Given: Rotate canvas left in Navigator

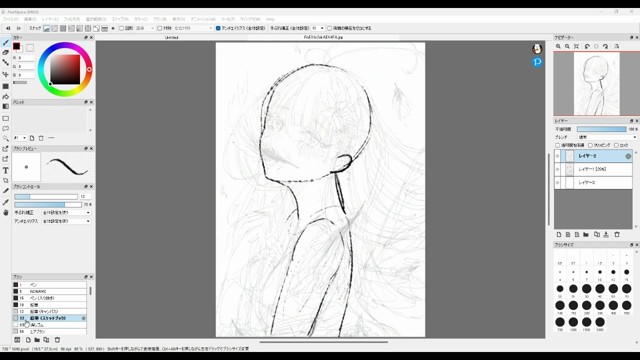Looking at the screenshot, I should [587, 47].
